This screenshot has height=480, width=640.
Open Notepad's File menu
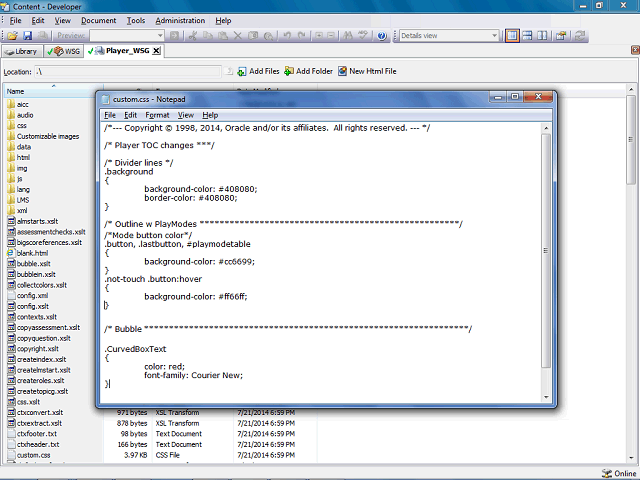pos(110,115)
